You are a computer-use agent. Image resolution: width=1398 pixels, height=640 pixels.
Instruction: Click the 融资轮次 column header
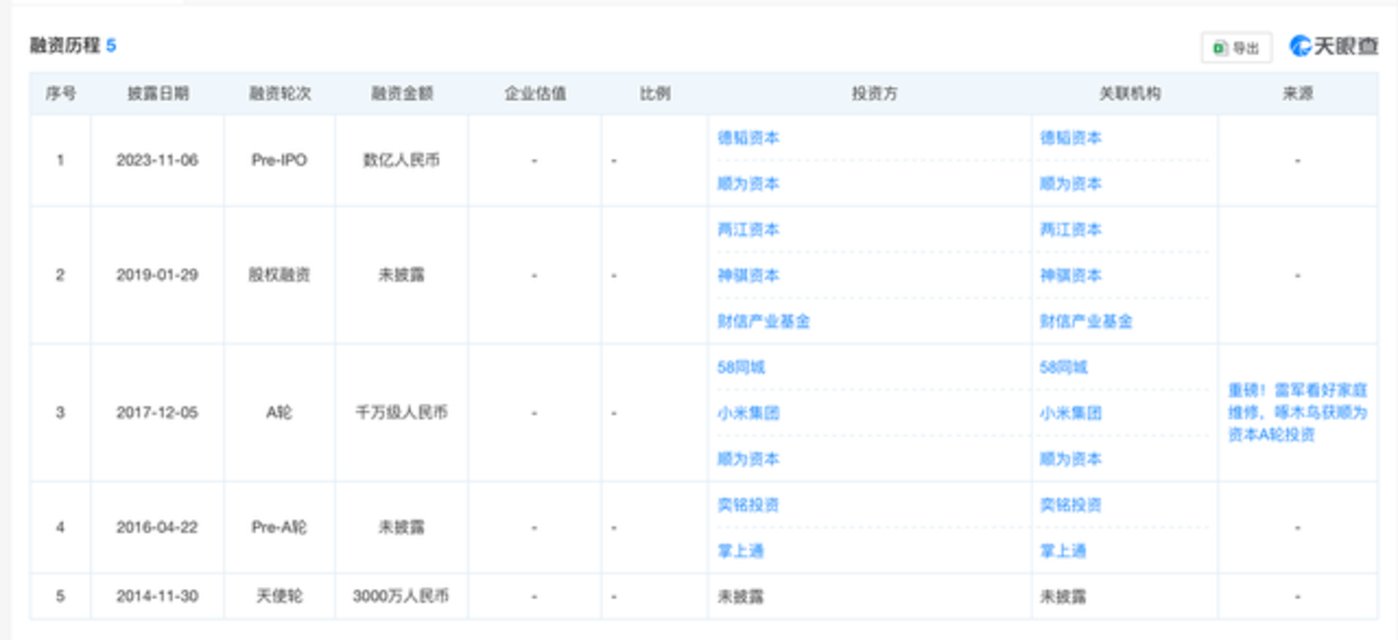click(279, 93)
